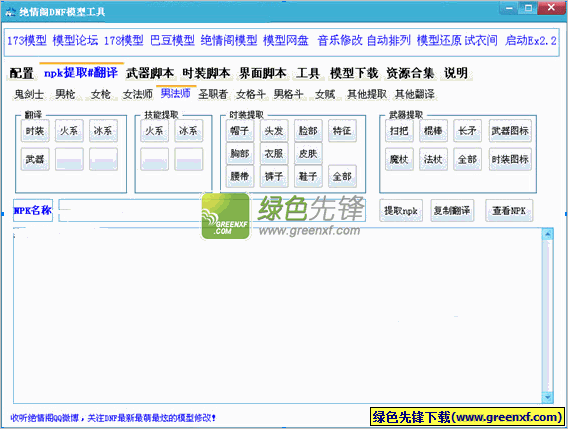Viewport: 568px width, 429px height.
Task: Click the 衣服 button
Action: tap(273, 154)
